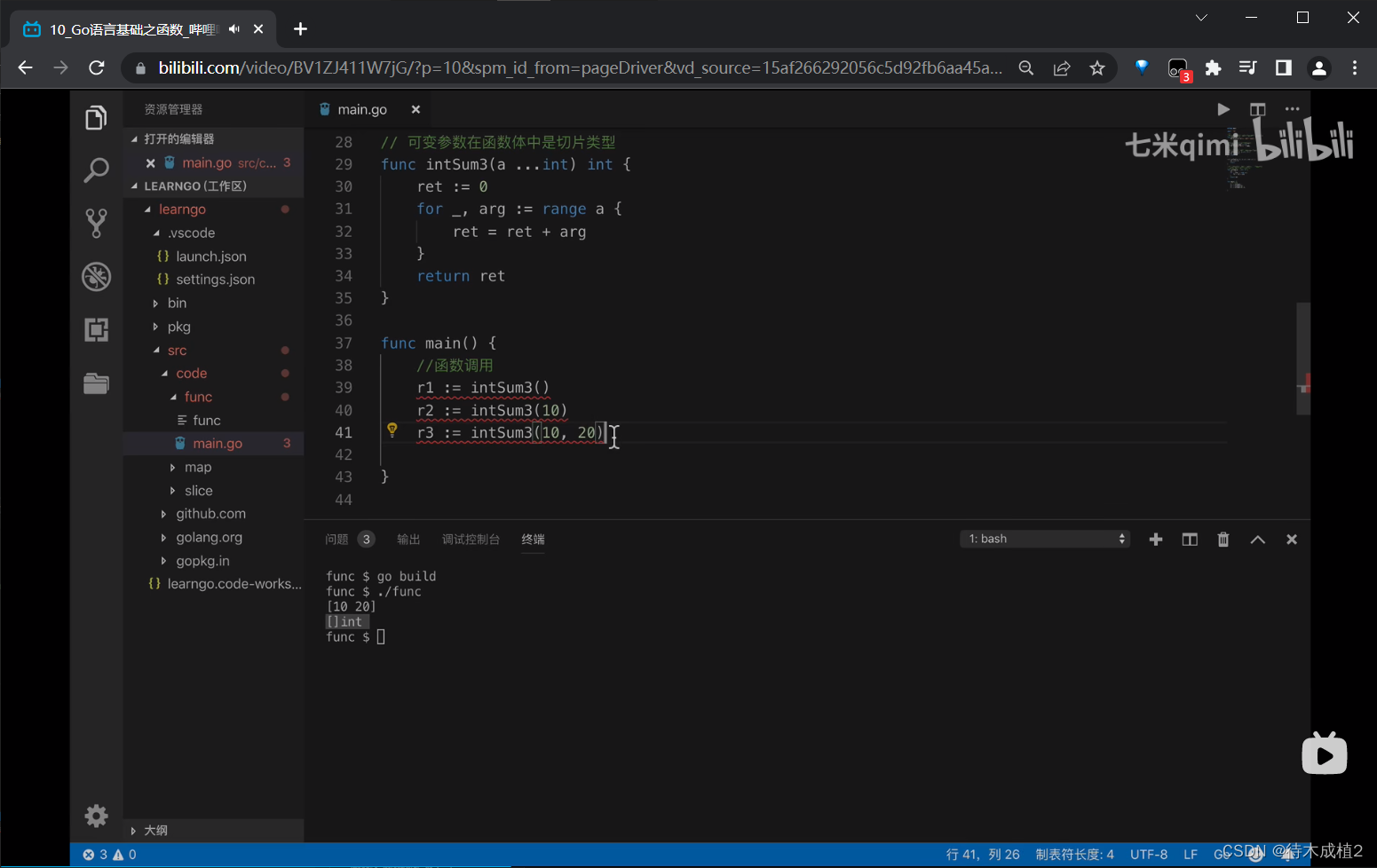Open launch.json in the file tree
The height and width of the screenshot is (868, 1377).
pyautogui.click(x=213, y=256)
